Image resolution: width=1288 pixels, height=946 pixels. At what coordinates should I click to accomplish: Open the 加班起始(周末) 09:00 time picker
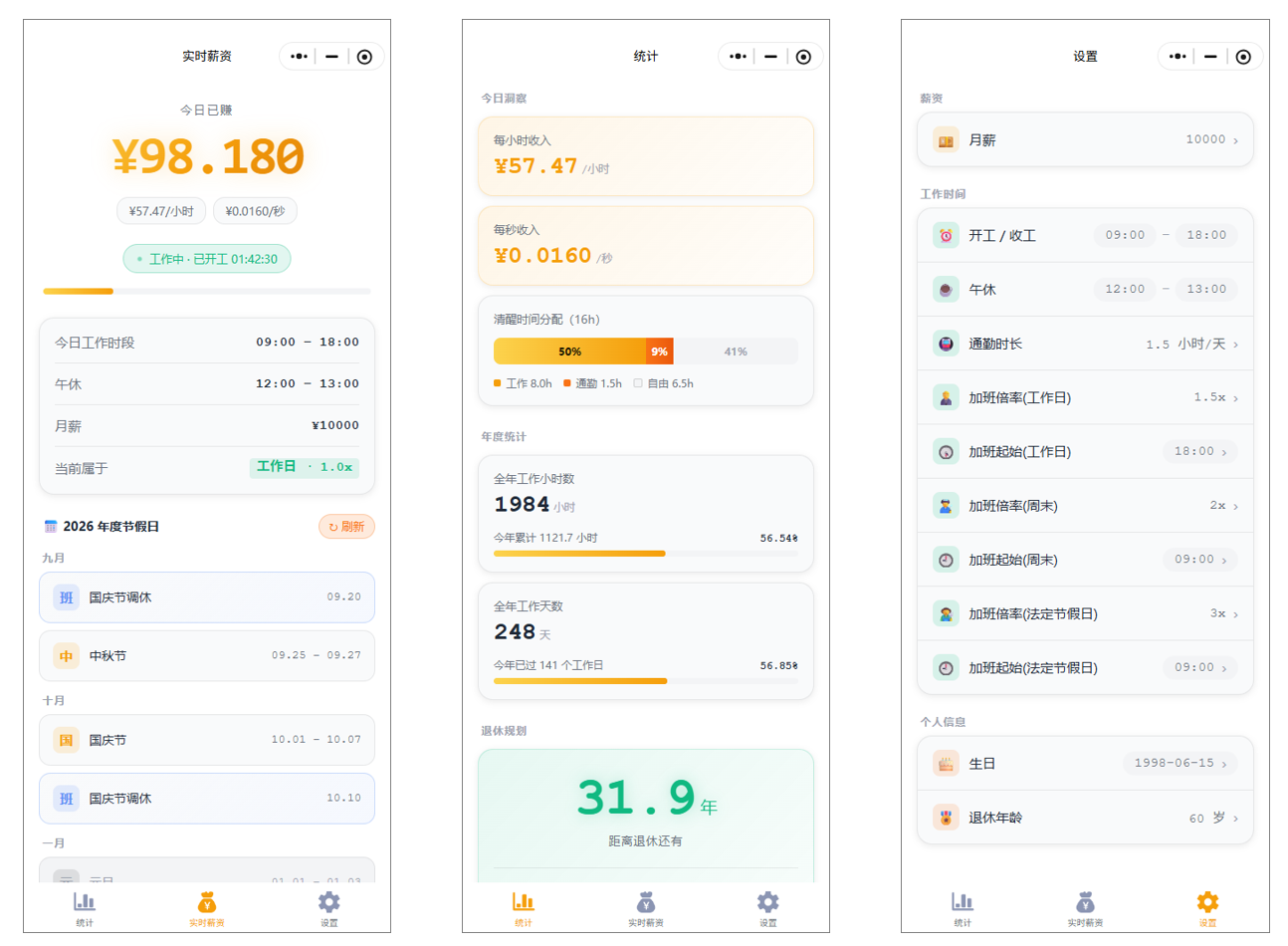(1200, 560)
